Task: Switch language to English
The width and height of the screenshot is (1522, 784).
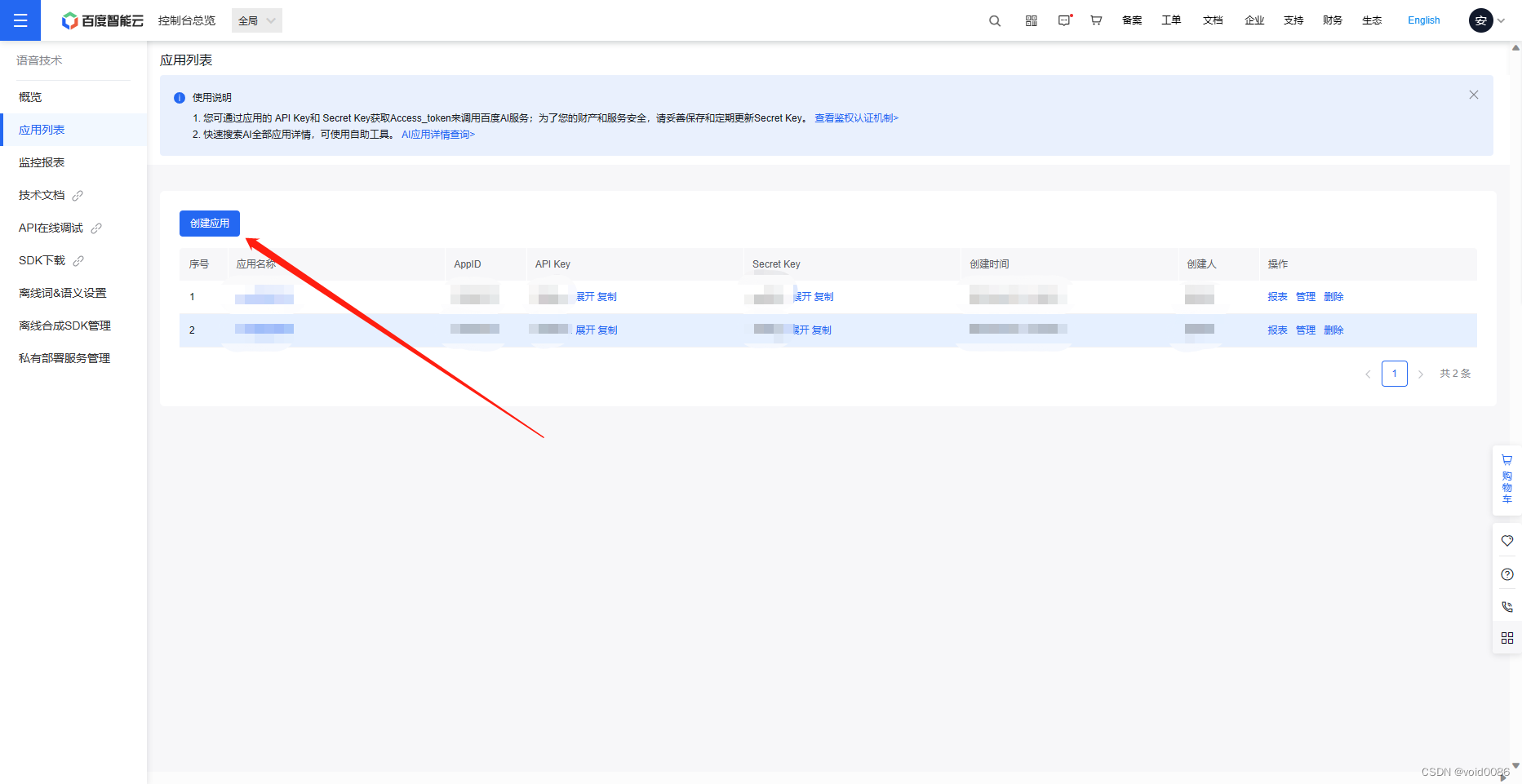Action: [x=1424, y=20]
